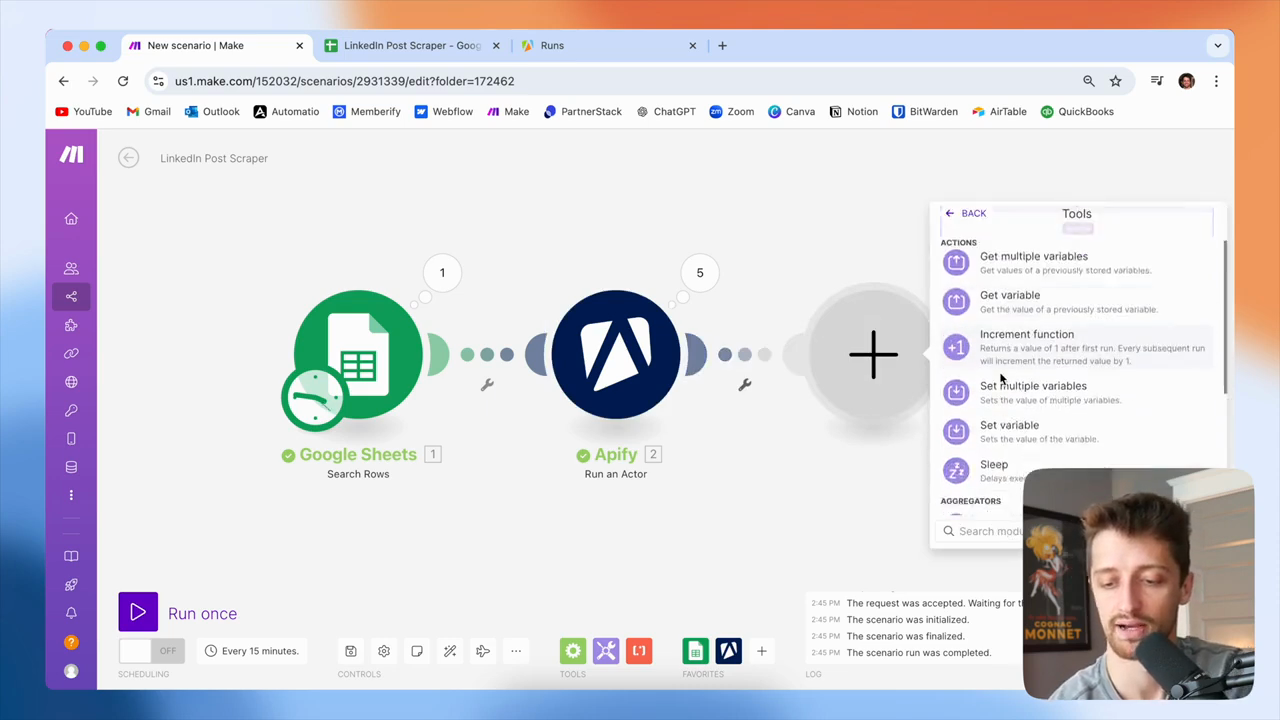Reload the page in Chrome

(123, 81)
